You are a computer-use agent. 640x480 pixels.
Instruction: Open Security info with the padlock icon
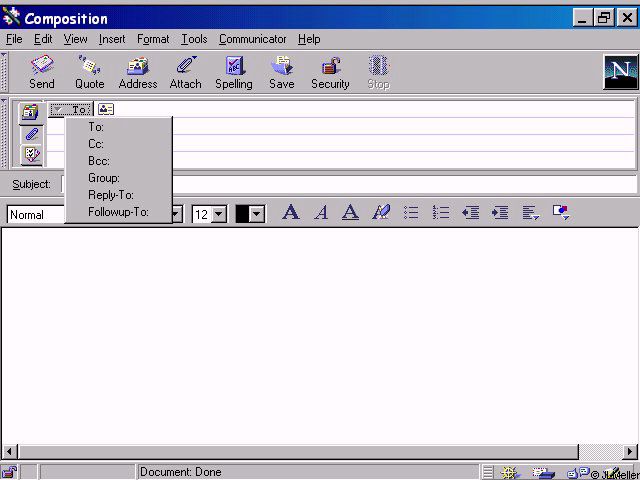tap(330, 72)
